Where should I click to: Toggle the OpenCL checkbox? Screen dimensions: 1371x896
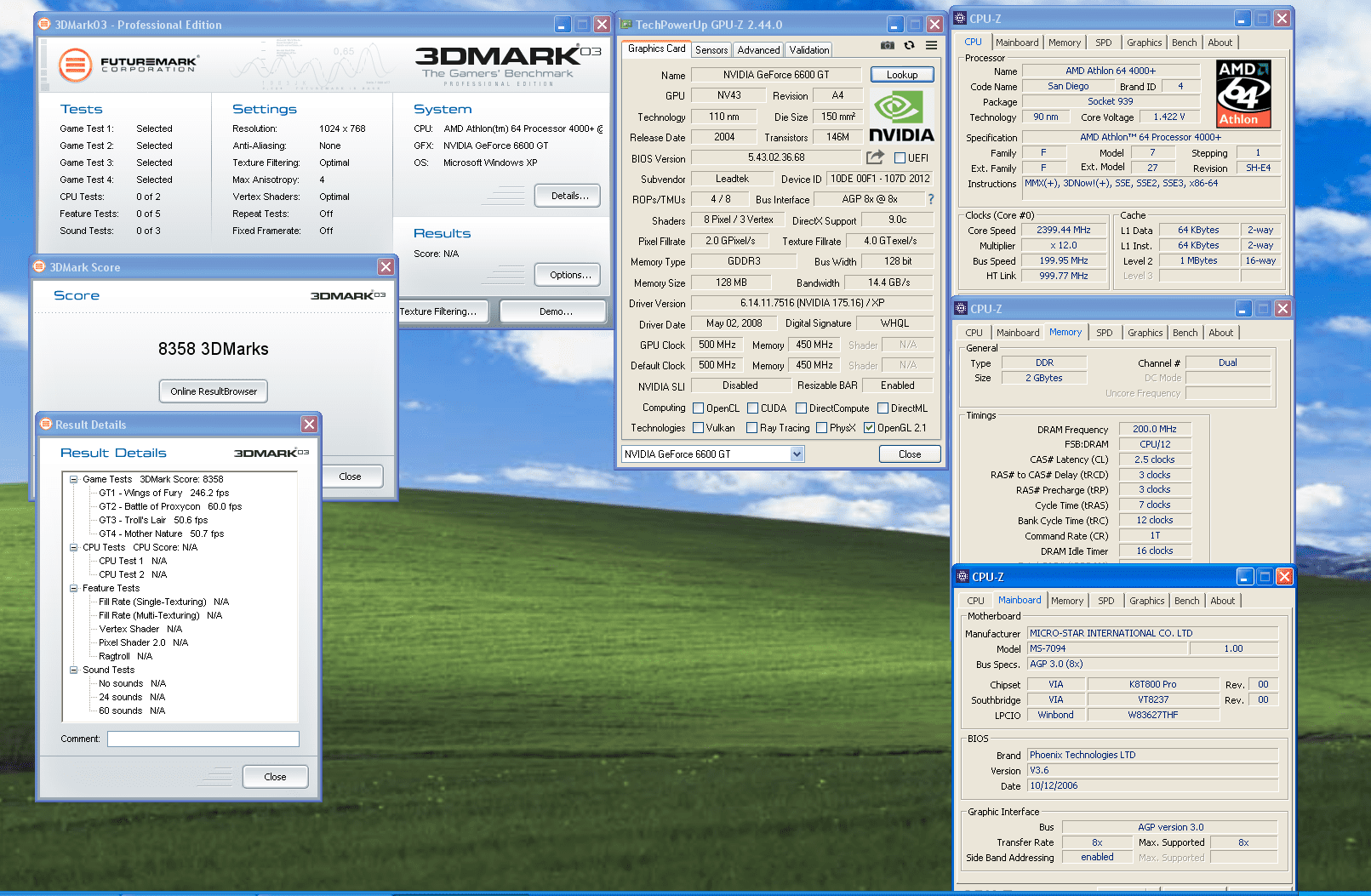pyautogui.click(x=698, y=408)
